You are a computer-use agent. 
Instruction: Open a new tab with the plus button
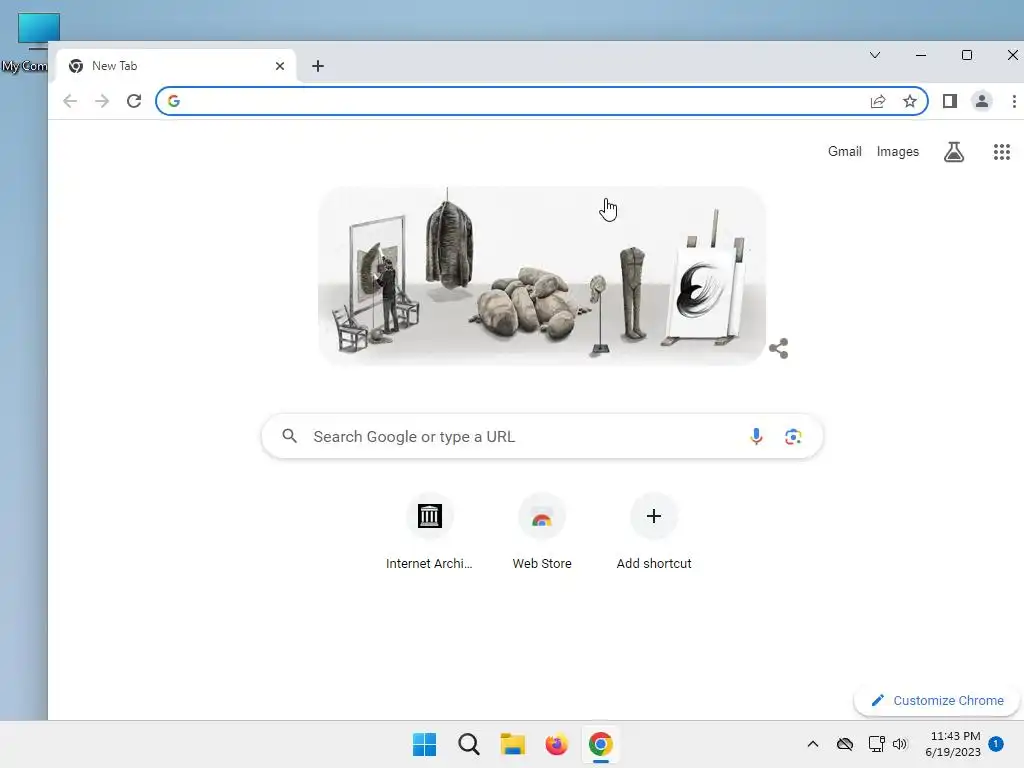318,66
